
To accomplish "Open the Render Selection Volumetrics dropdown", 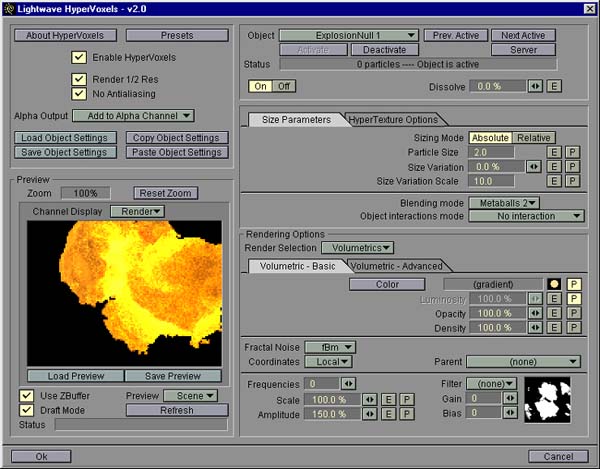I will (357, 248).
